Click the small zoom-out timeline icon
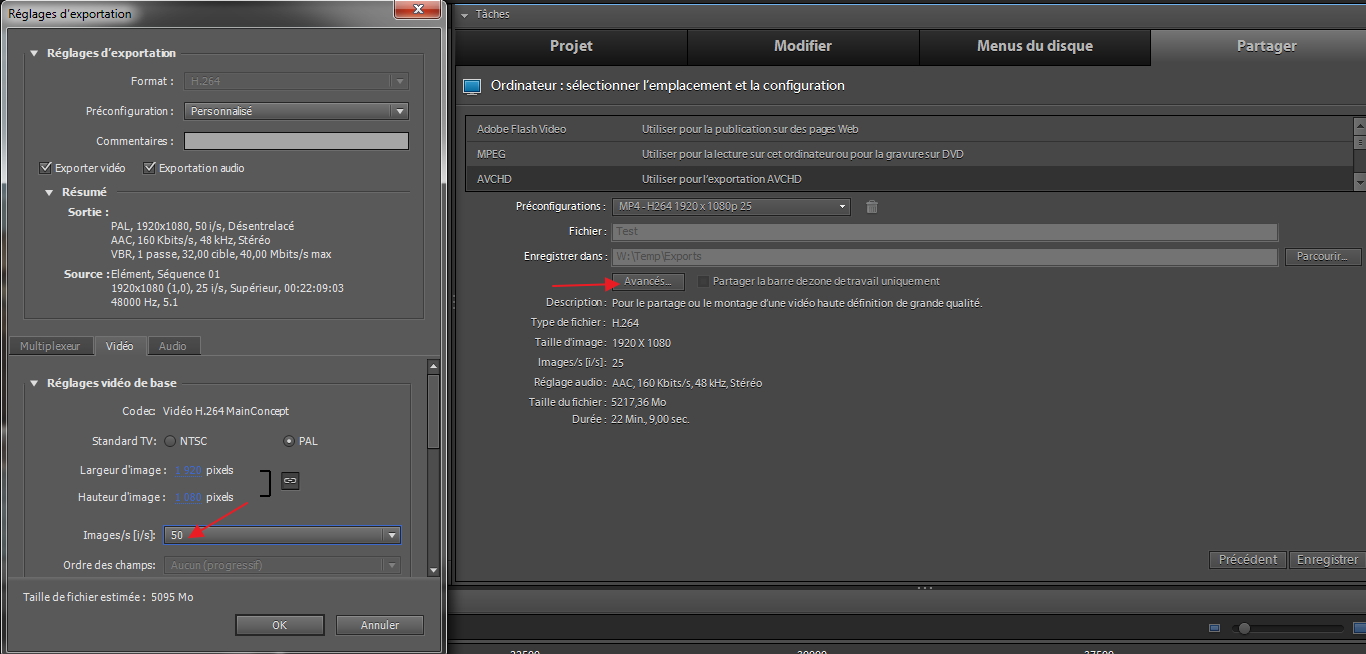The image size is (1366, 654). pos(1214,628)
